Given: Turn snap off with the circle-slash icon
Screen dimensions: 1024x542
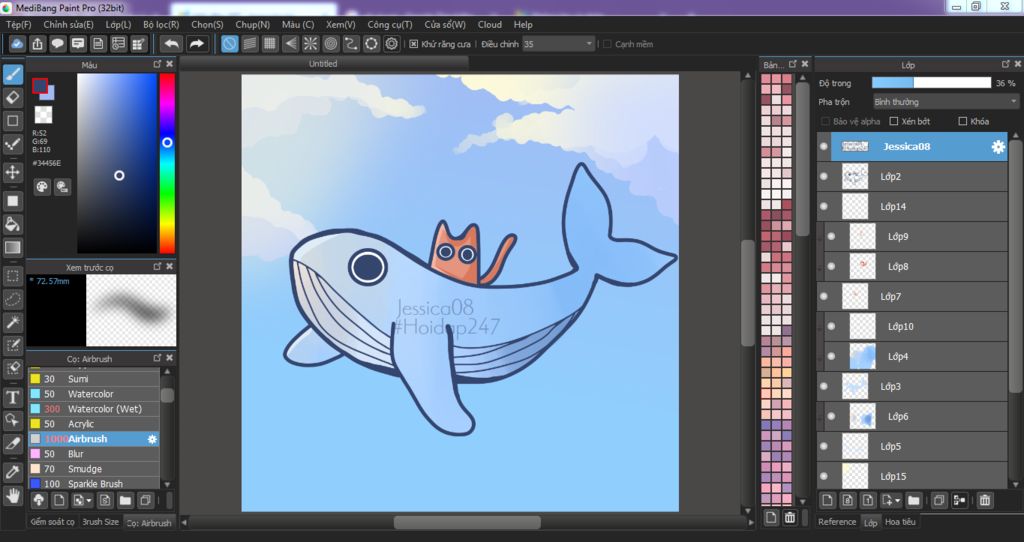Looking at the screenshot, I should (x=229, y=44).
